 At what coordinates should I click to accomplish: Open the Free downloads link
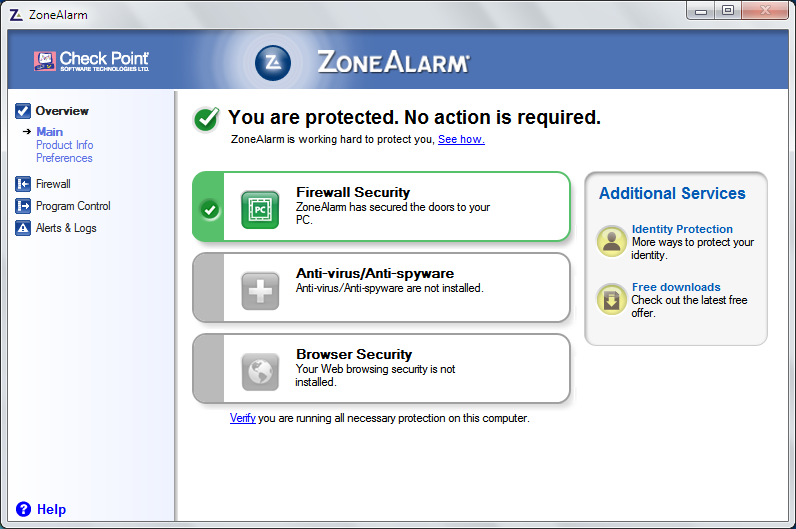676,287
